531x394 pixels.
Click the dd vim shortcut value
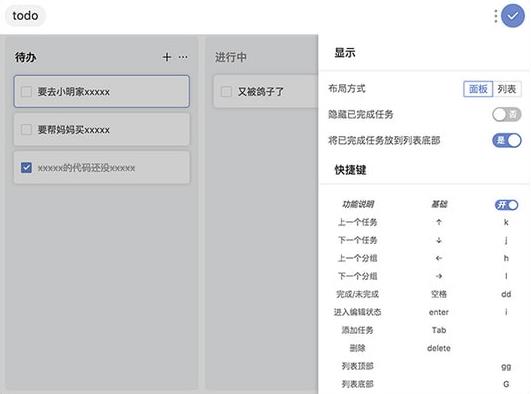506,294
